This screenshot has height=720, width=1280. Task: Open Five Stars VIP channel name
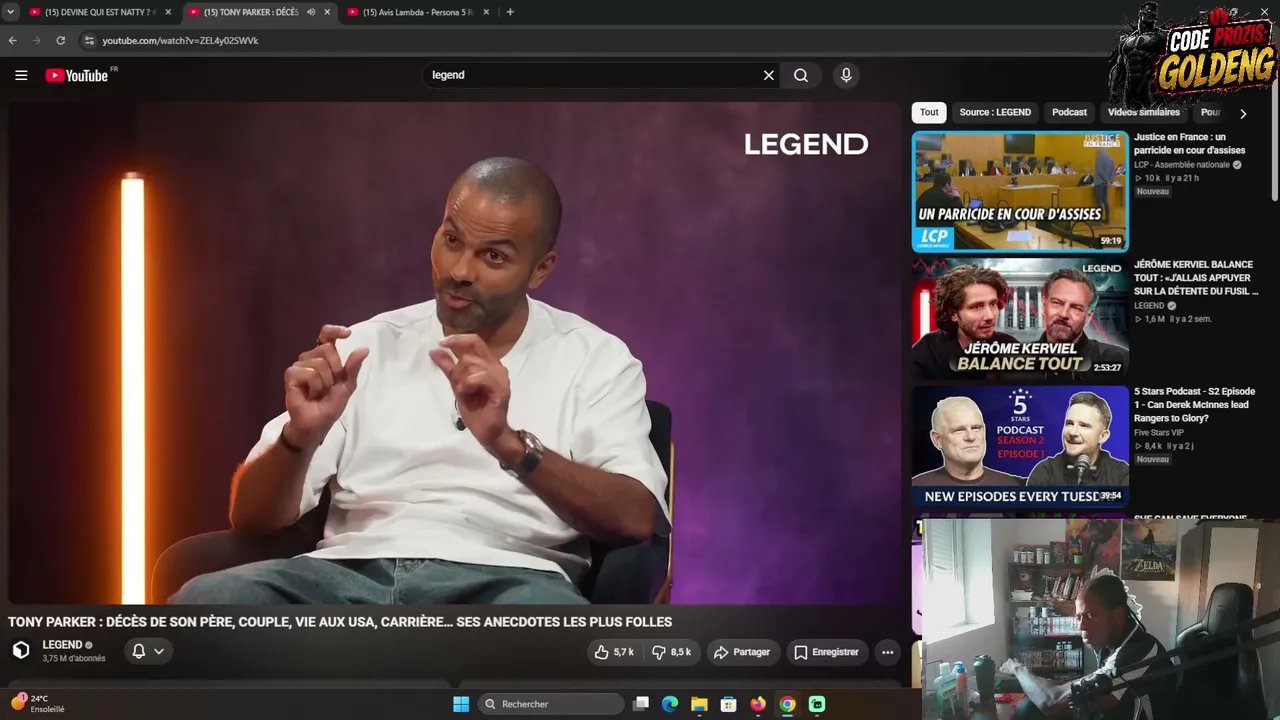pos(1159,433)
